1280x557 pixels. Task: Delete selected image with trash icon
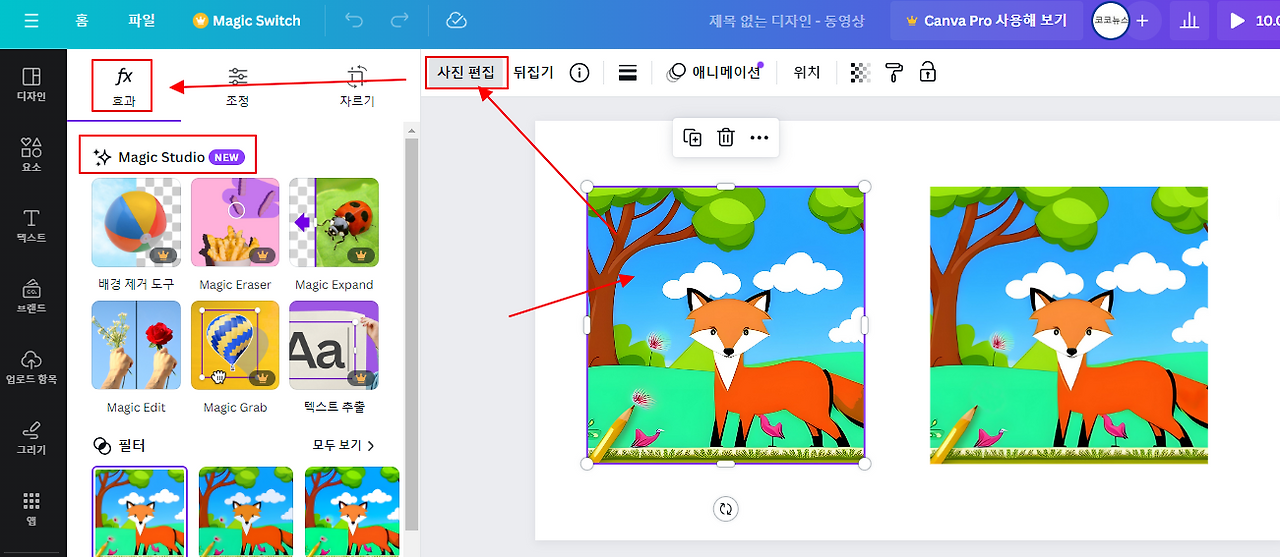tap(726, 137)
